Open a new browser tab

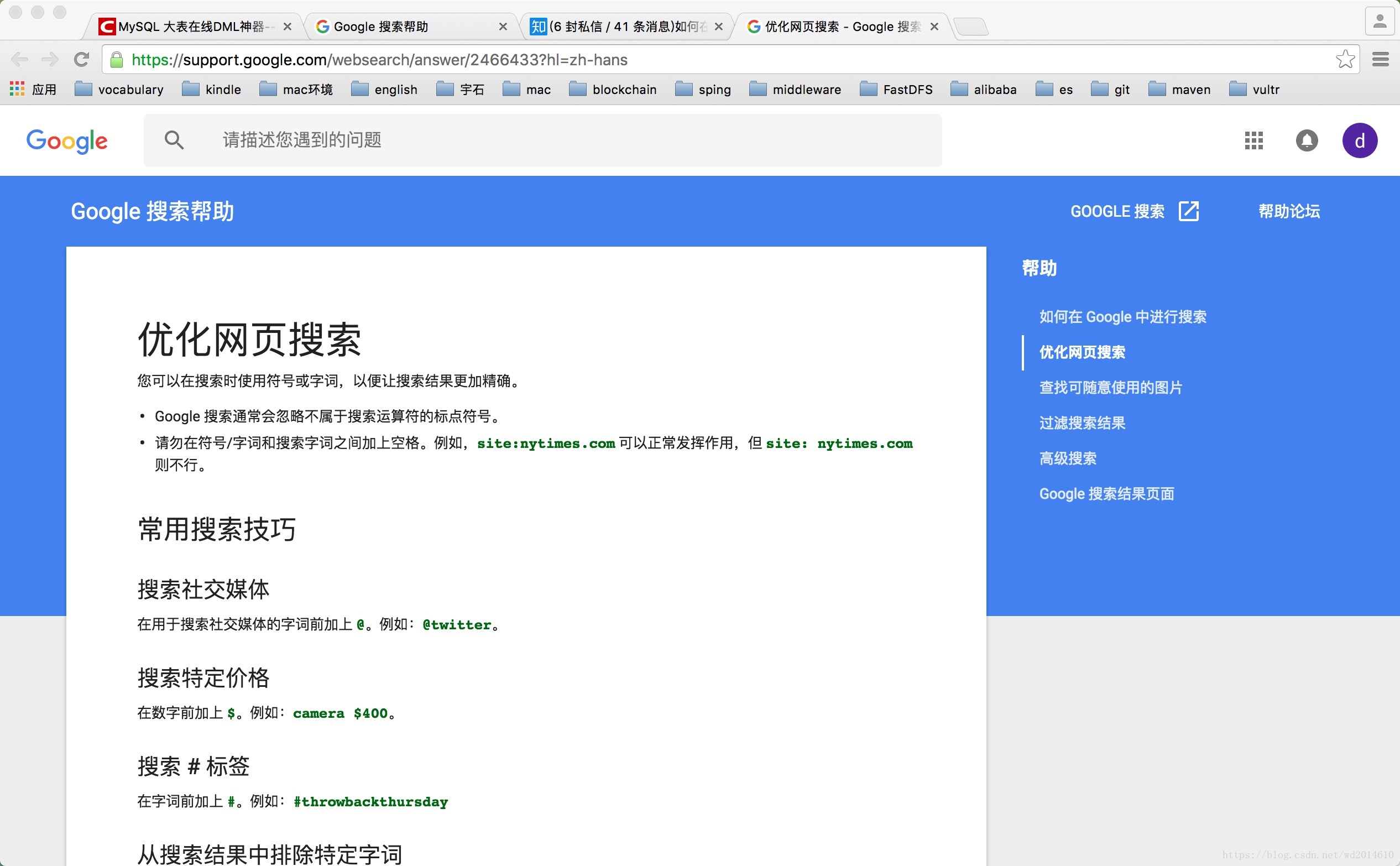(971, 27)
